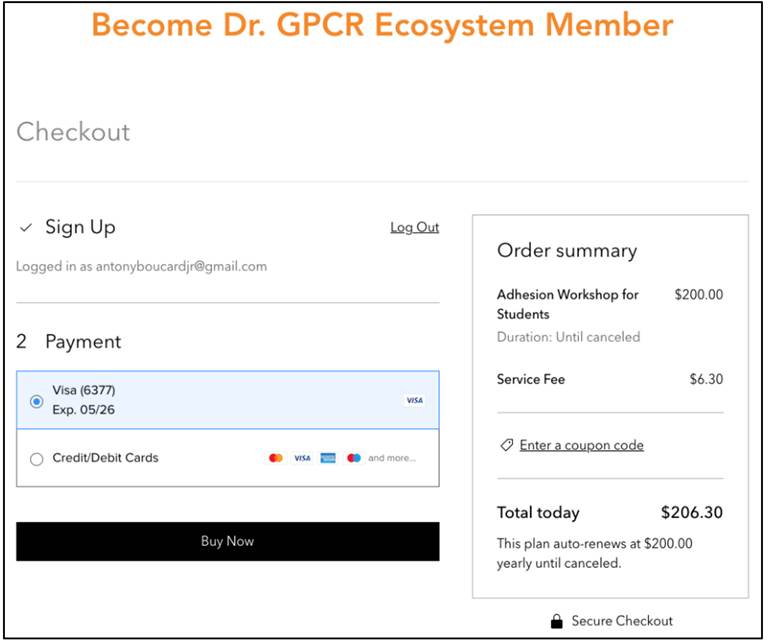
Task: Click the Mastercard logo icon
Action: coord(276,458)
